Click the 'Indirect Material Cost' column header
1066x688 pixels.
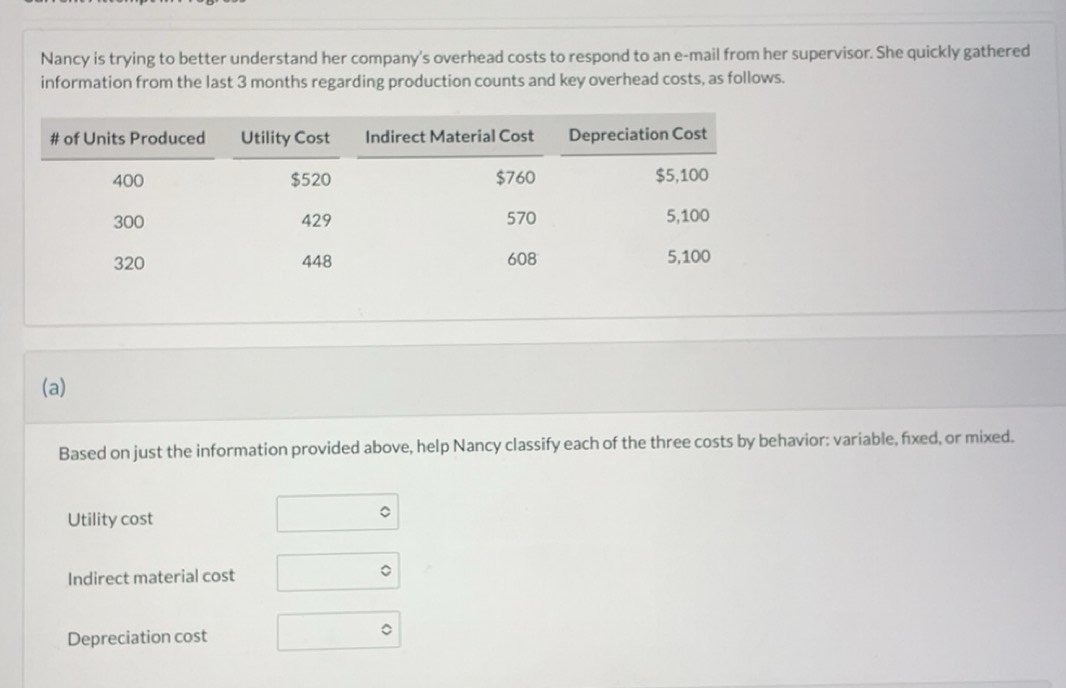coord(449,136)
